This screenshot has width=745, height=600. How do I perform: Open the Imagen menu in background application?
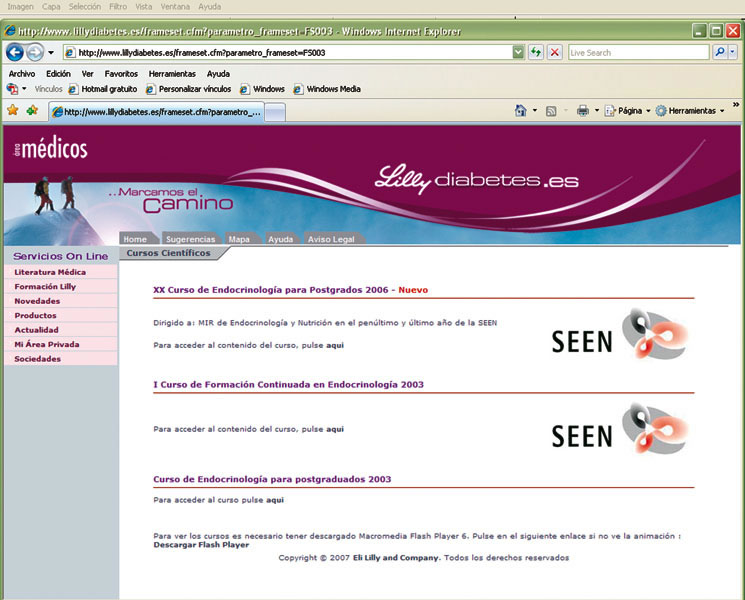(20, 7)
